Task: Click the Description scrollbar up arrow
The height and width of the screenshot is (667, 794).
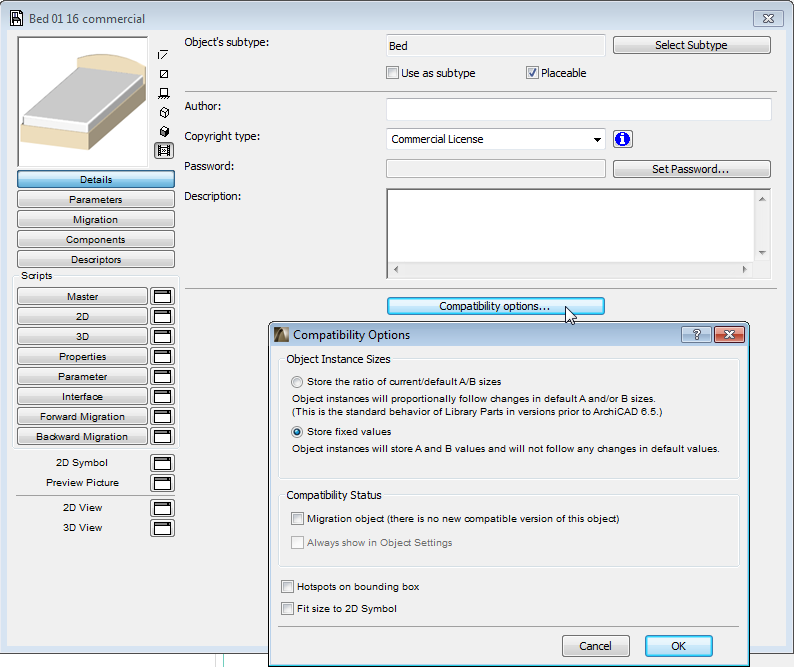Action: [x=762, y=199]
